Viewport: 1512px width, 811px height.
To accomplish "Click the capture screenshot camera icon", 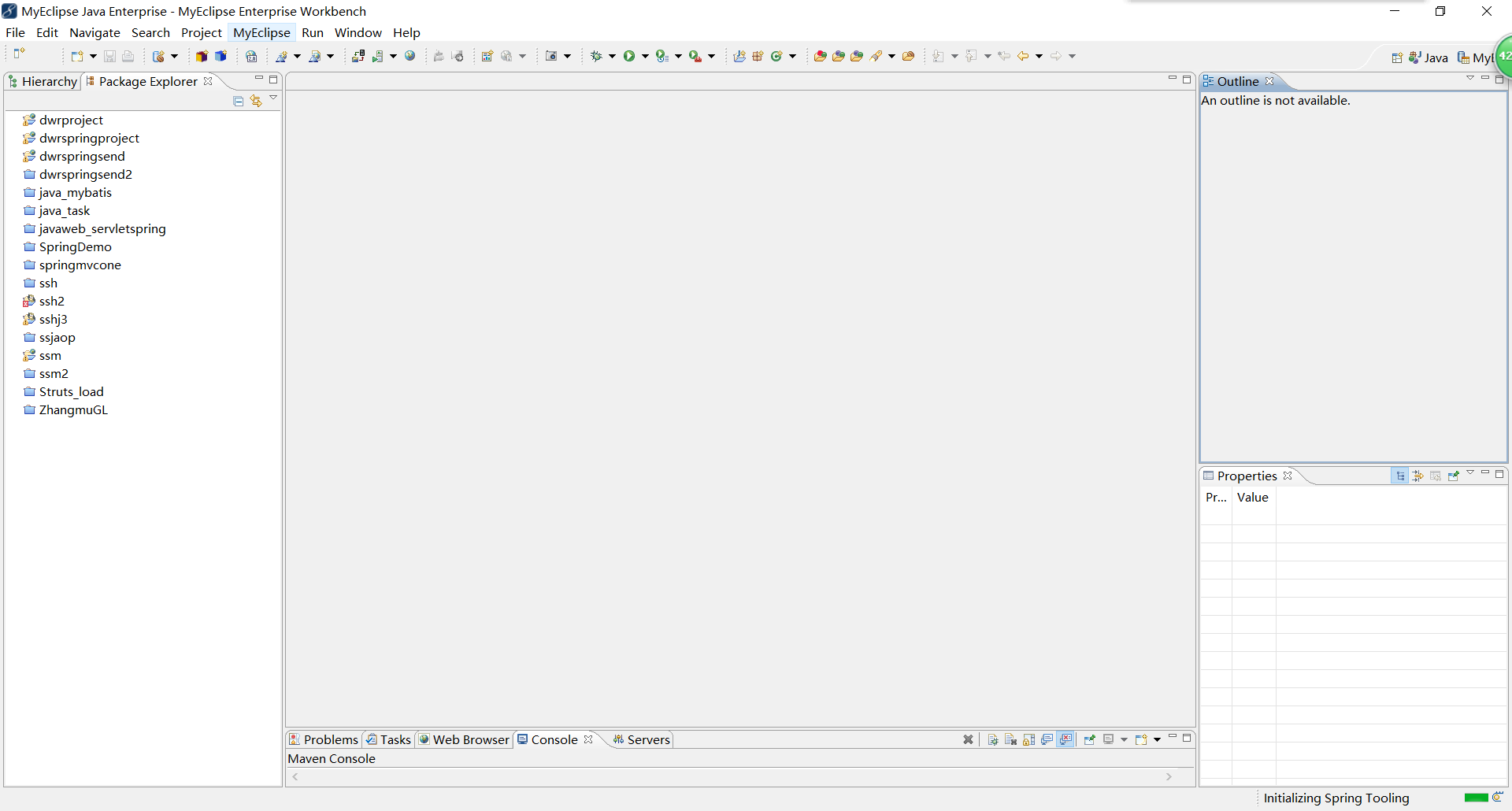I will tap(551, 56).
